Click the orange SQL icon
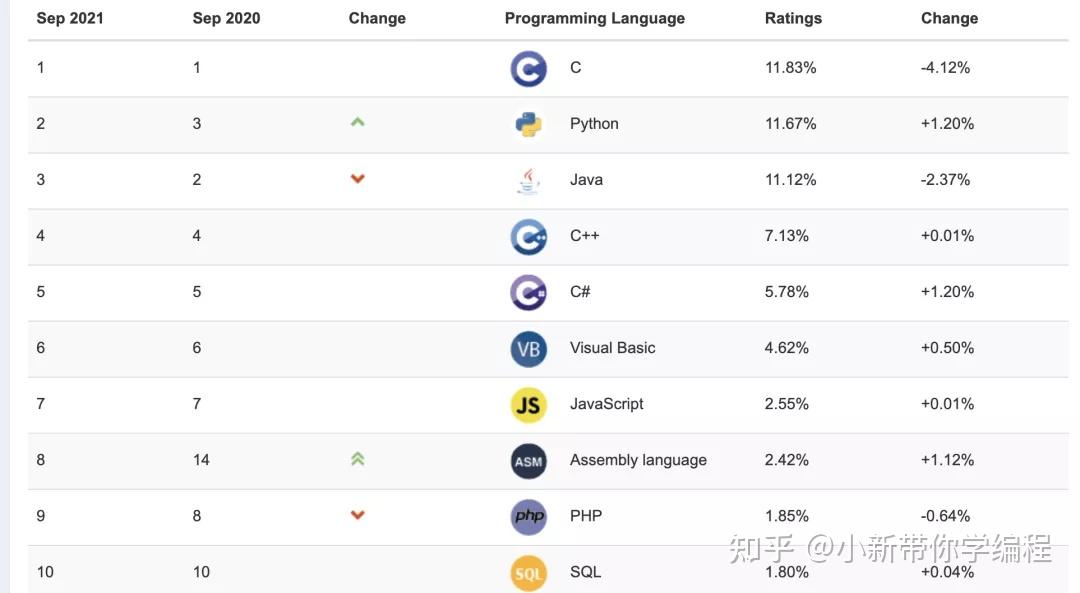1080x593 pixels. (x=528, y=572)
